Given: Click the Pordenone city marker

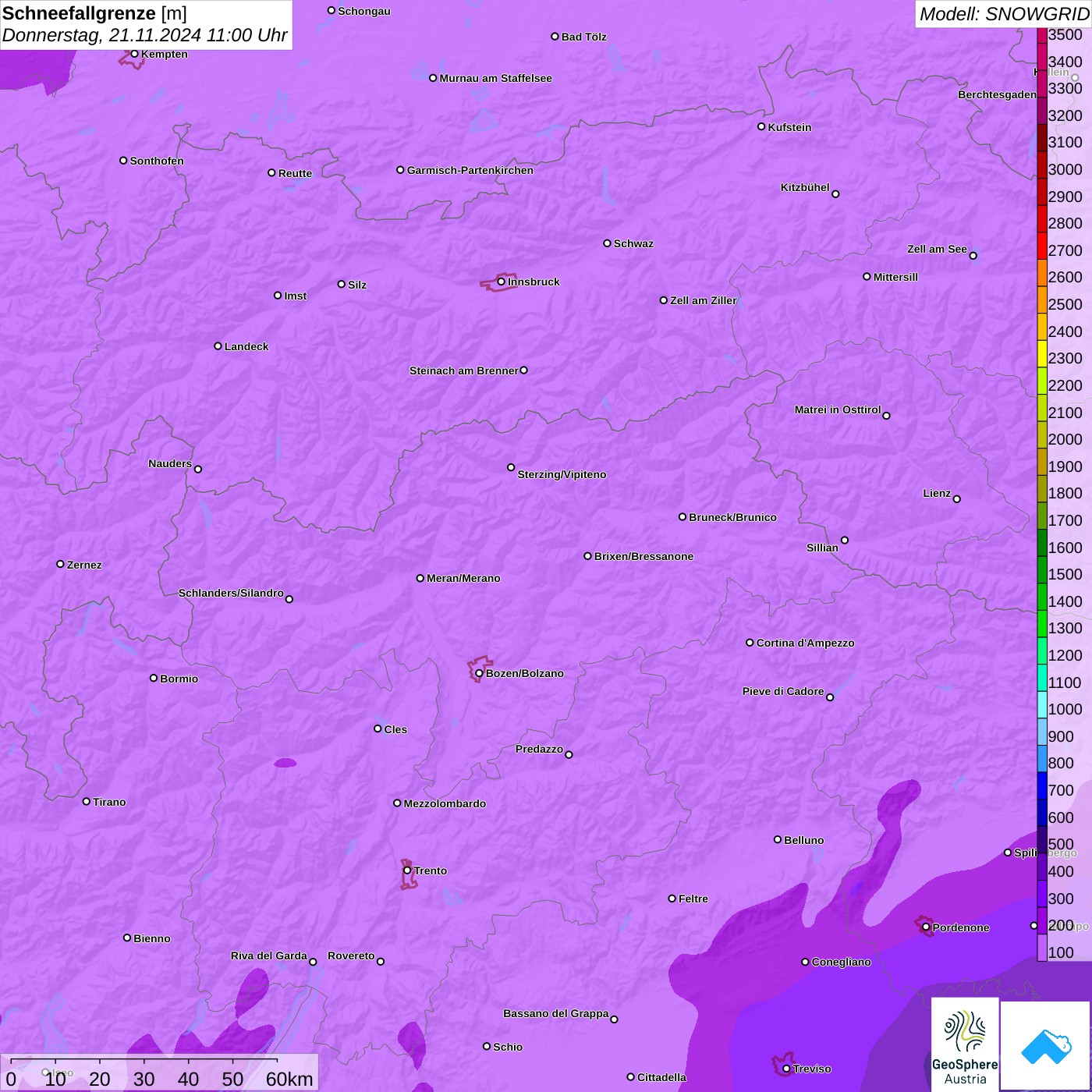Looking at the screenshot, I should pos(927,927).
